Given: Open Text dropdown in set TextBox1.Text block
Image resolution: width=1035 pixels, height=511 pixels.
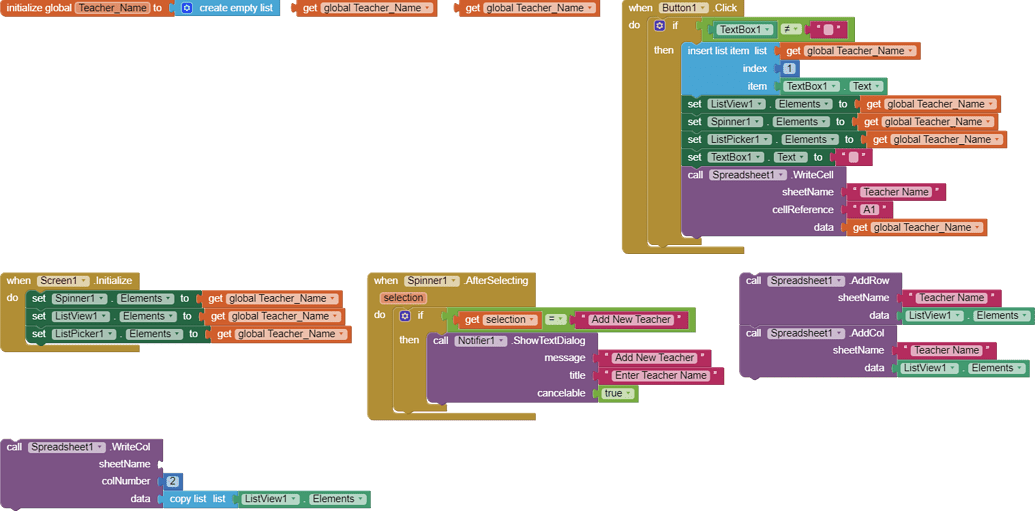Looking at the screenshot, I should pyautogui.click(x=792, y=157).
